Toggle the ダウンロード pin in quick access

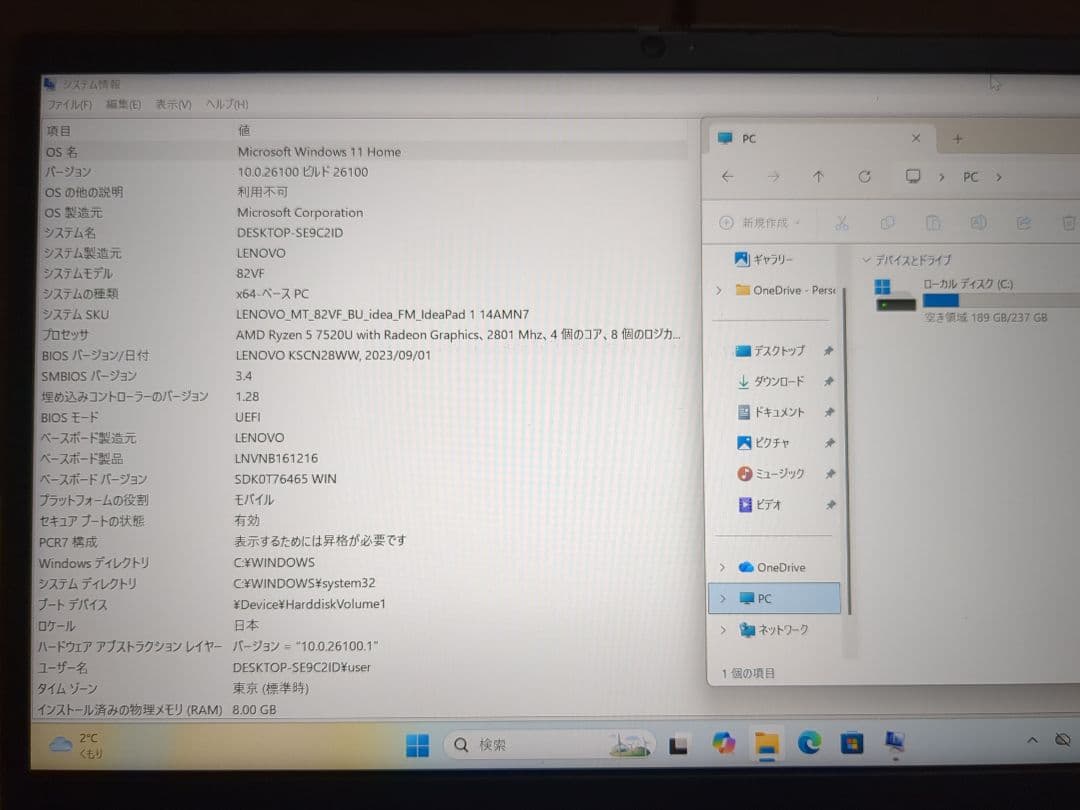click(830, 381)
